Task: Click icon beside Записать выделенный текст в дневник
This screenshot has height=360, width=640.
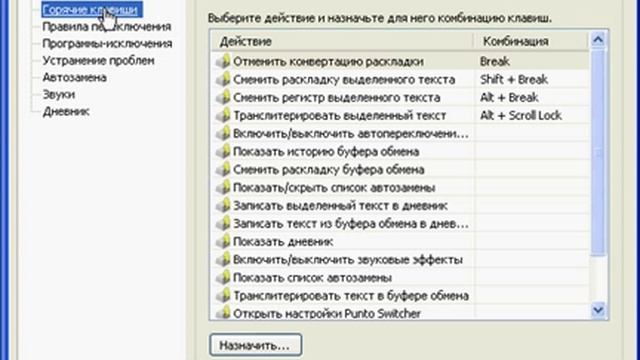Action: point(223,206)
